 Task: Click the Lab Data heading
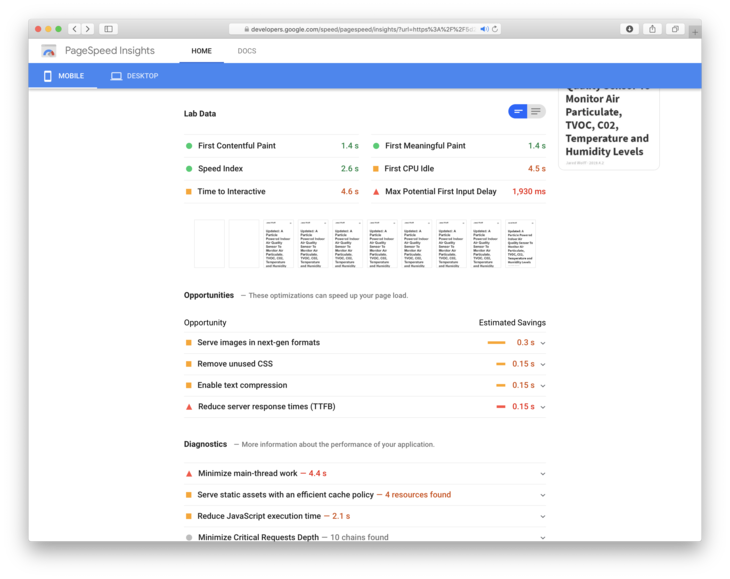point(200,114)
